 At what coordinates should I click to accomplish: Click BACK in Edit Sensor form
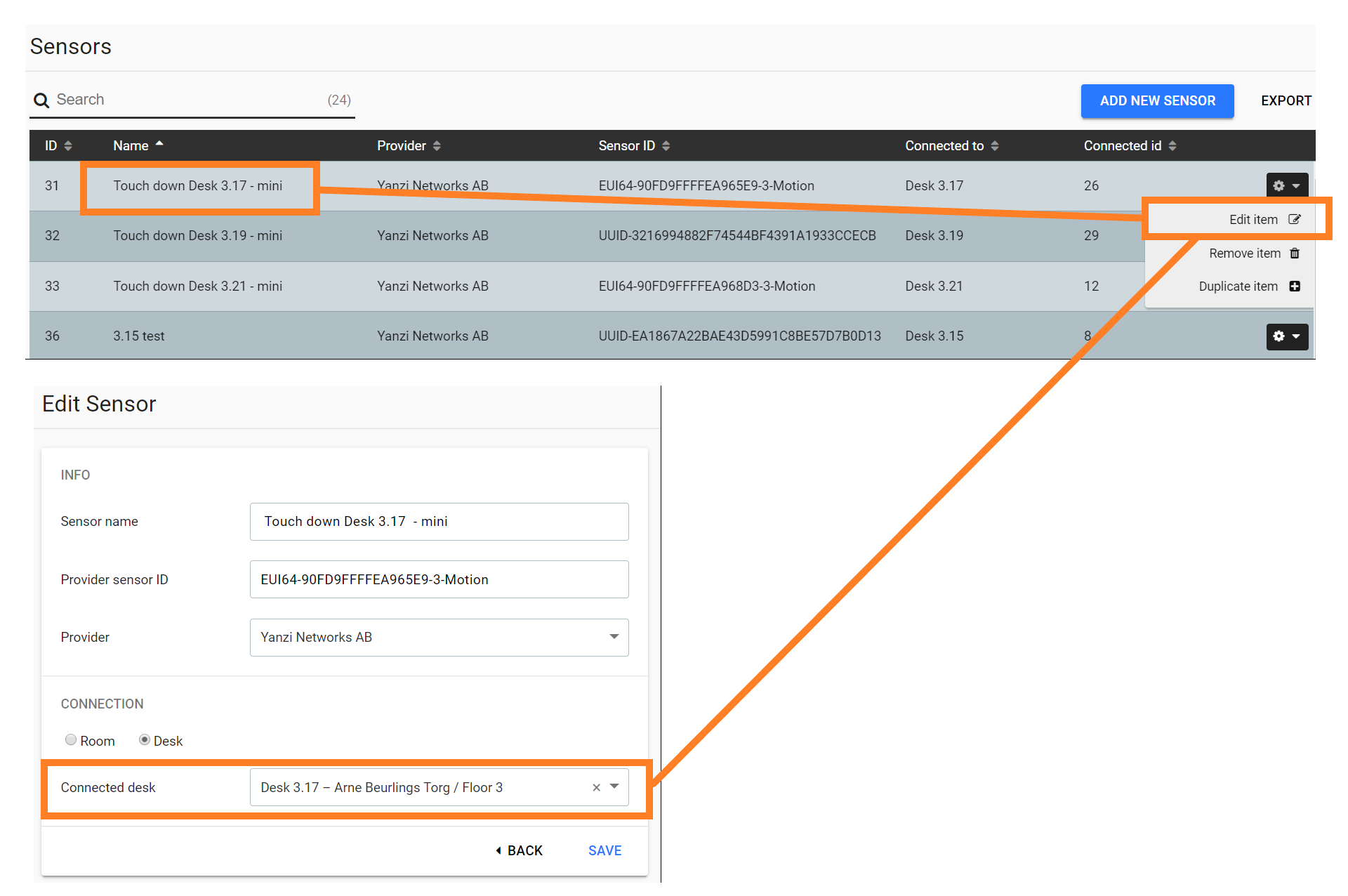click(520, 850)
